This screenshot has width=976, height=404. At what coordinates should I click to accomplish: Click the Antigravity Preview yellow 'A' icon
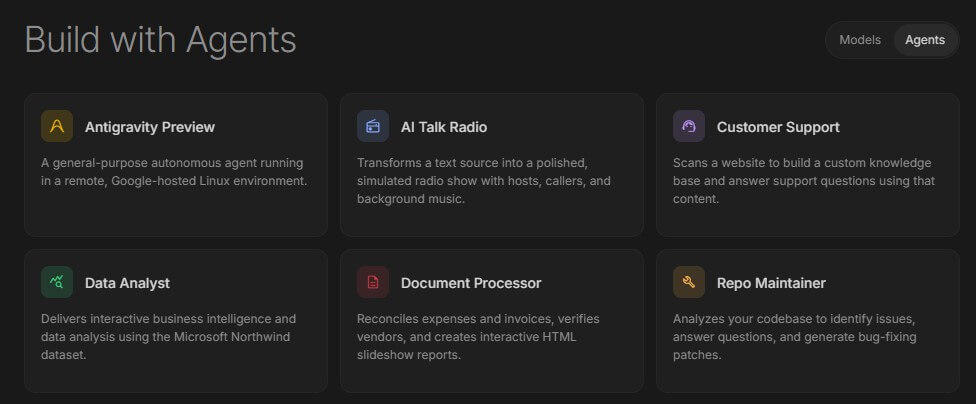[57, 126]
